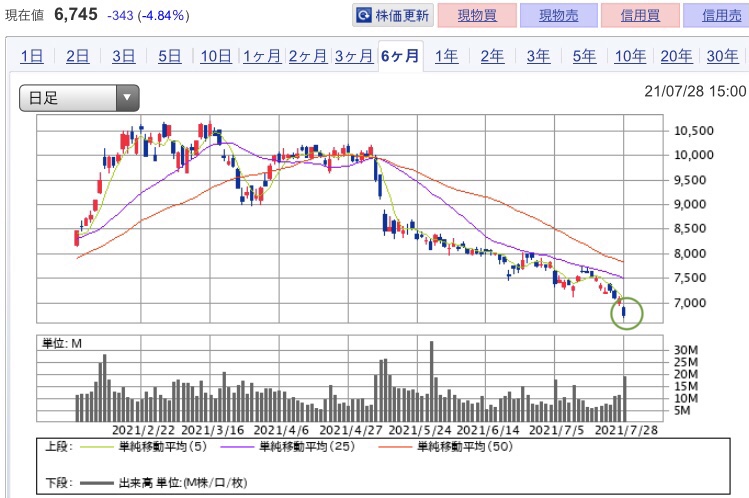Open the 3年 chart range

pyautogui.click(x=538, y=56)
